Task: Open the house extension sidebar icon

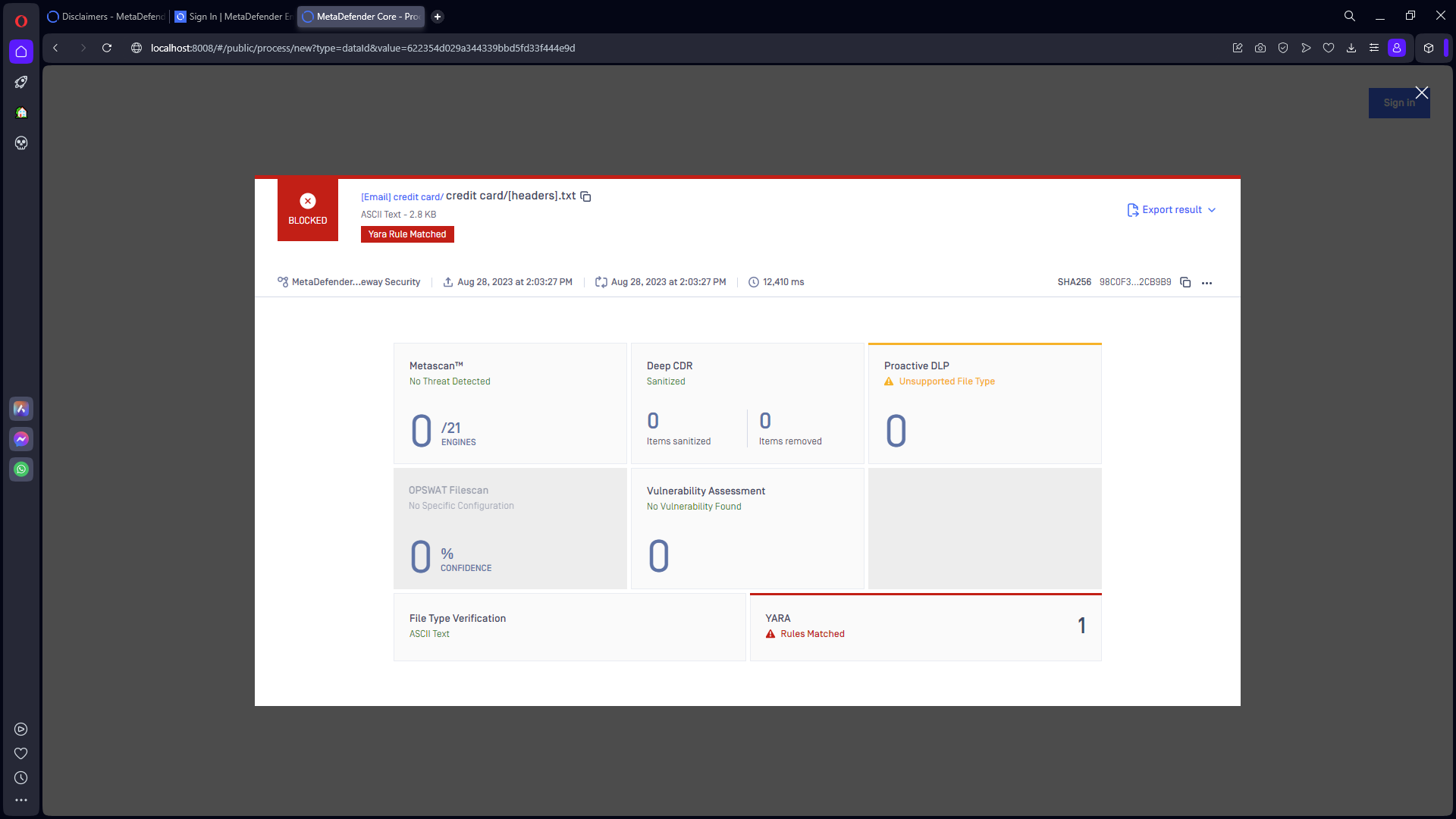Action: point(21,112)
